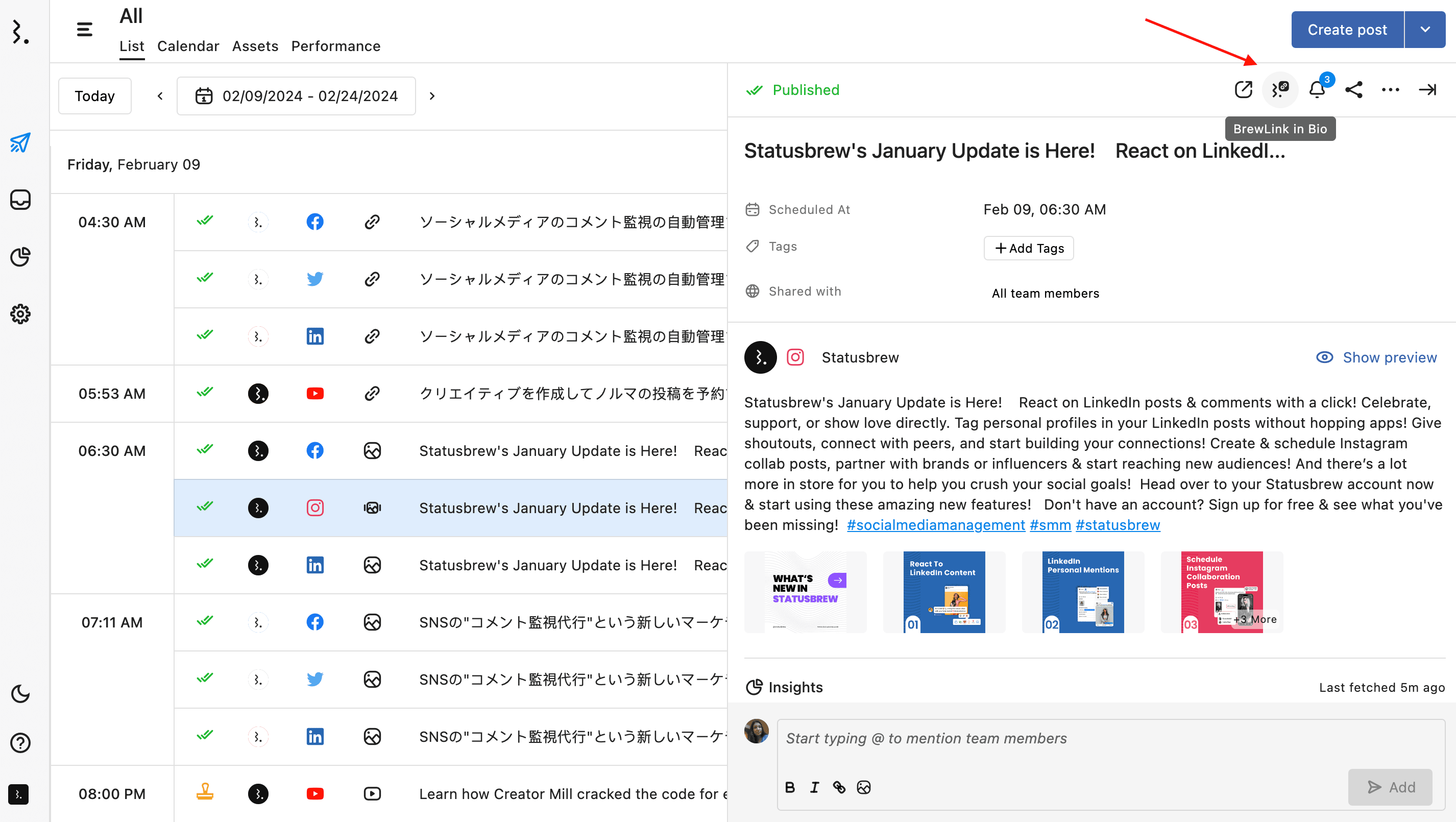
Task: Click the Statusbrew logo in sidebar
Action: (20, 32)
